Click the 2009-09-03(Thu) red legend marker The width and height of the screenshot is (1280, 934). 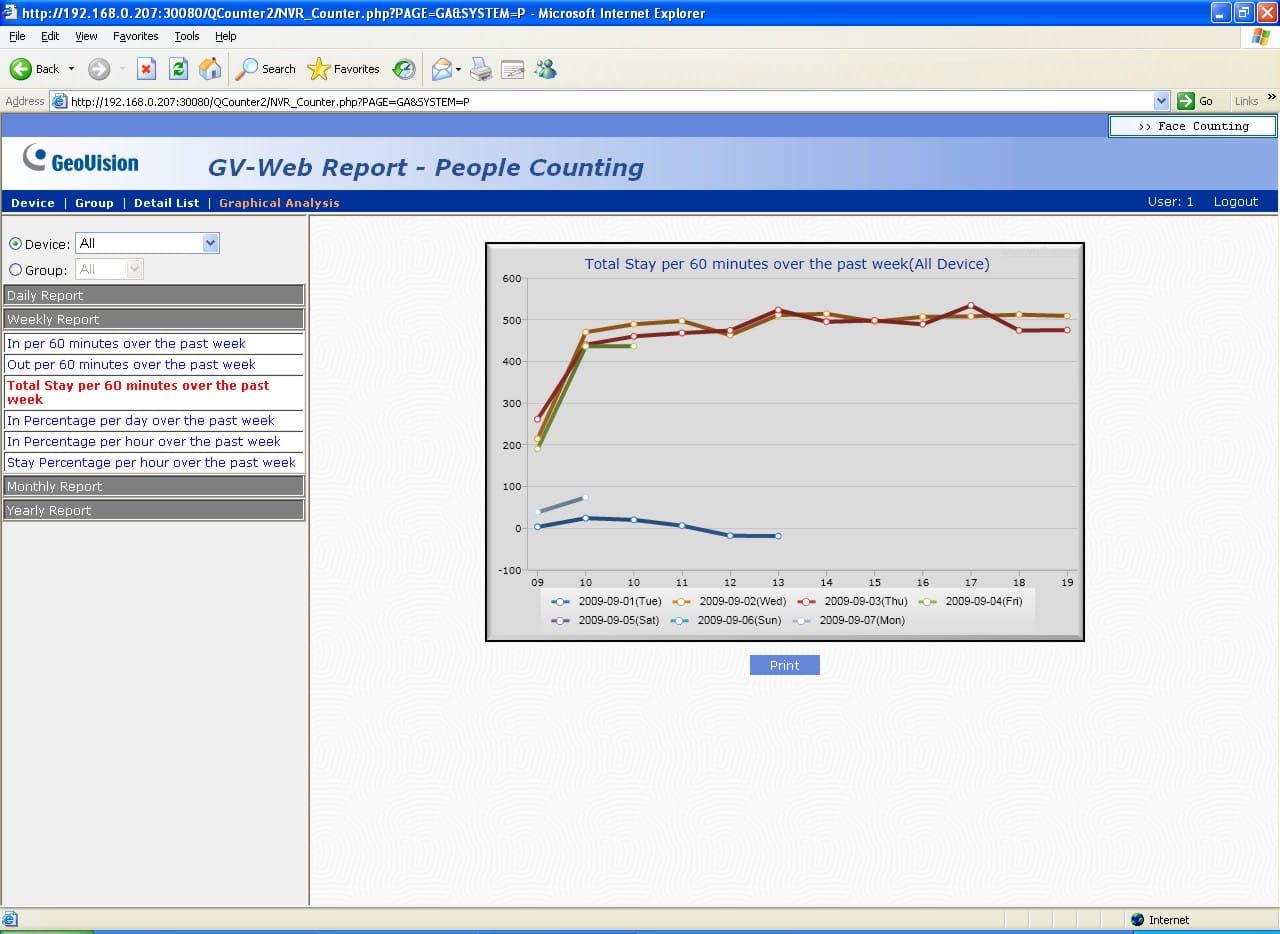pos(806,602)
